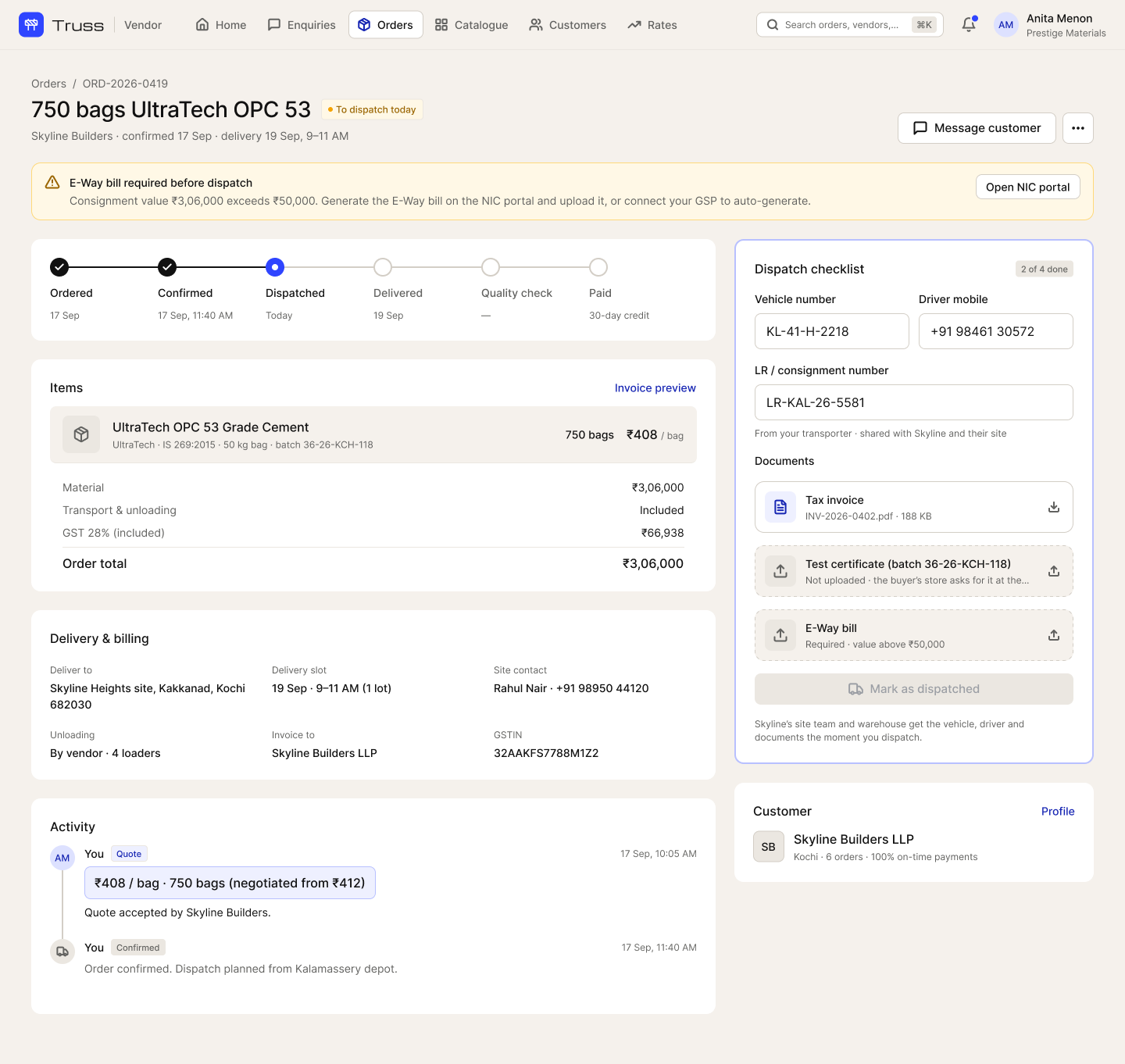Viewport: 1125px width, 1064px height.
Task: Go back to Orders breadcrumb
Action: pos(48,84)
